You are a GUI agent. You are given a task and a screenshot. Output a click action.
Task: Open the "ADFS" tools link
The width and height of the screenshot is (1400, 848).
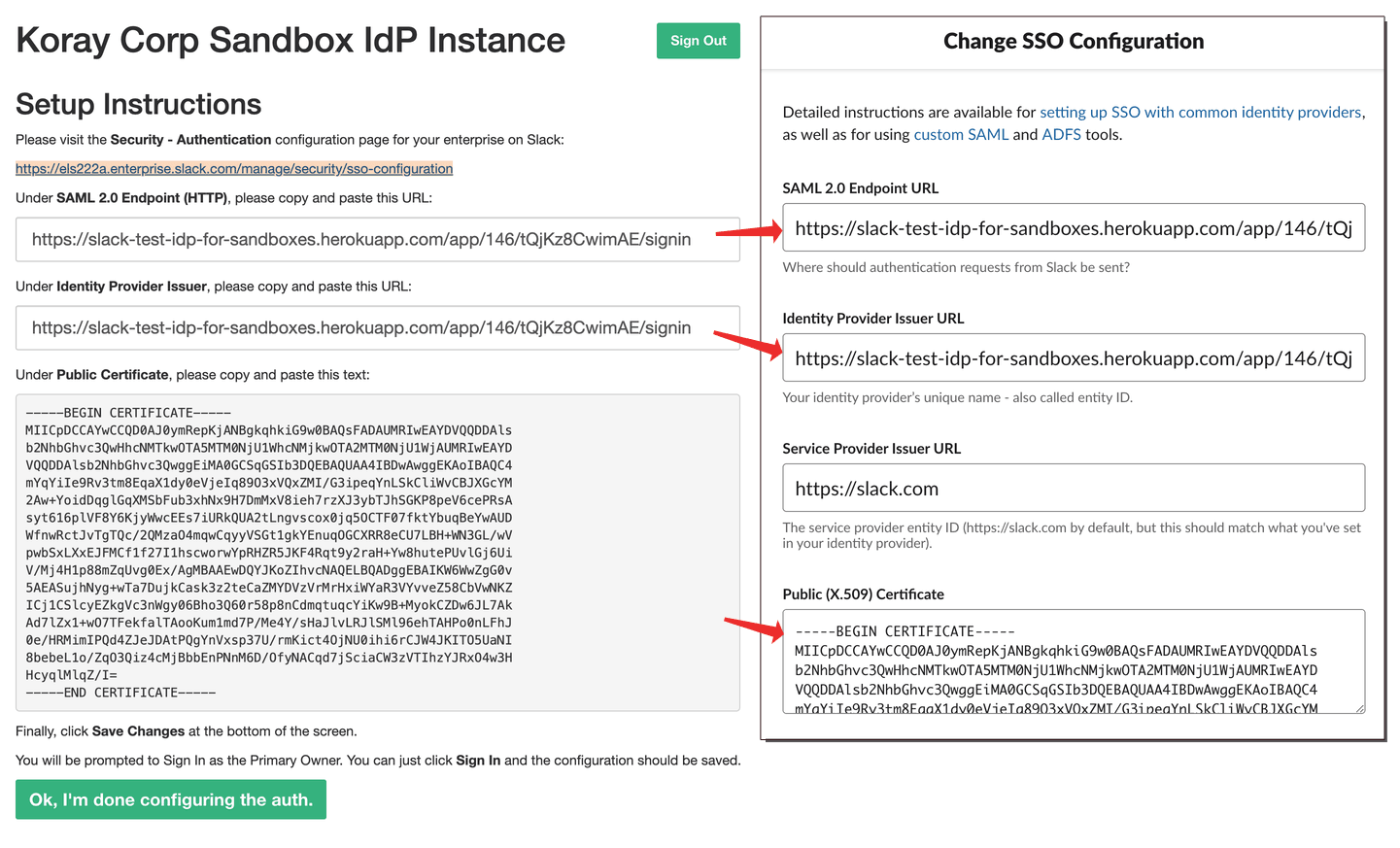[1060, 134]
